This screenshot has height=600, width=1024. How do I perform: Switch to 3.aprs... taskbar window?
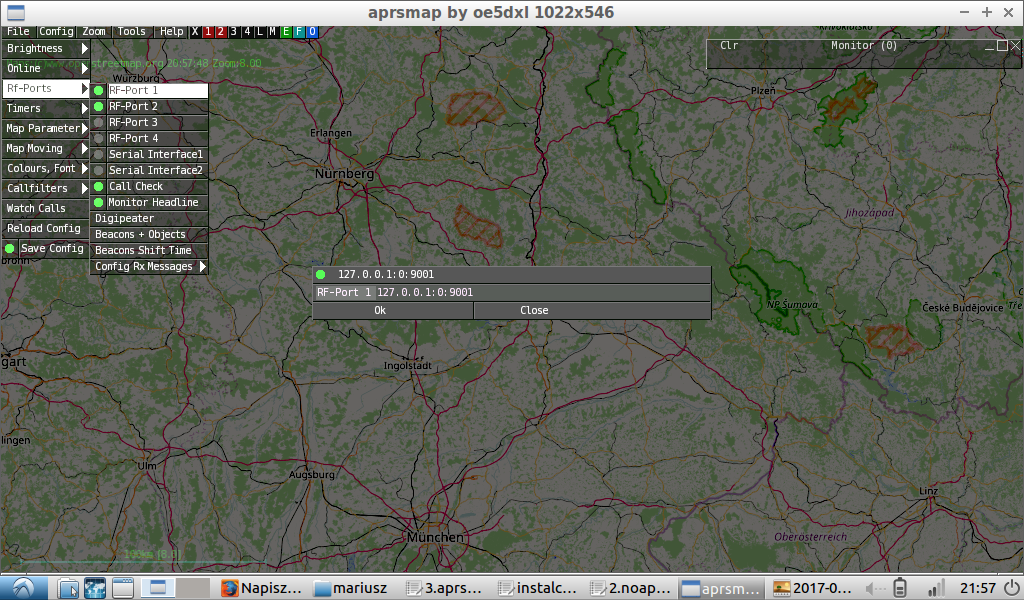tap(445, 588)
